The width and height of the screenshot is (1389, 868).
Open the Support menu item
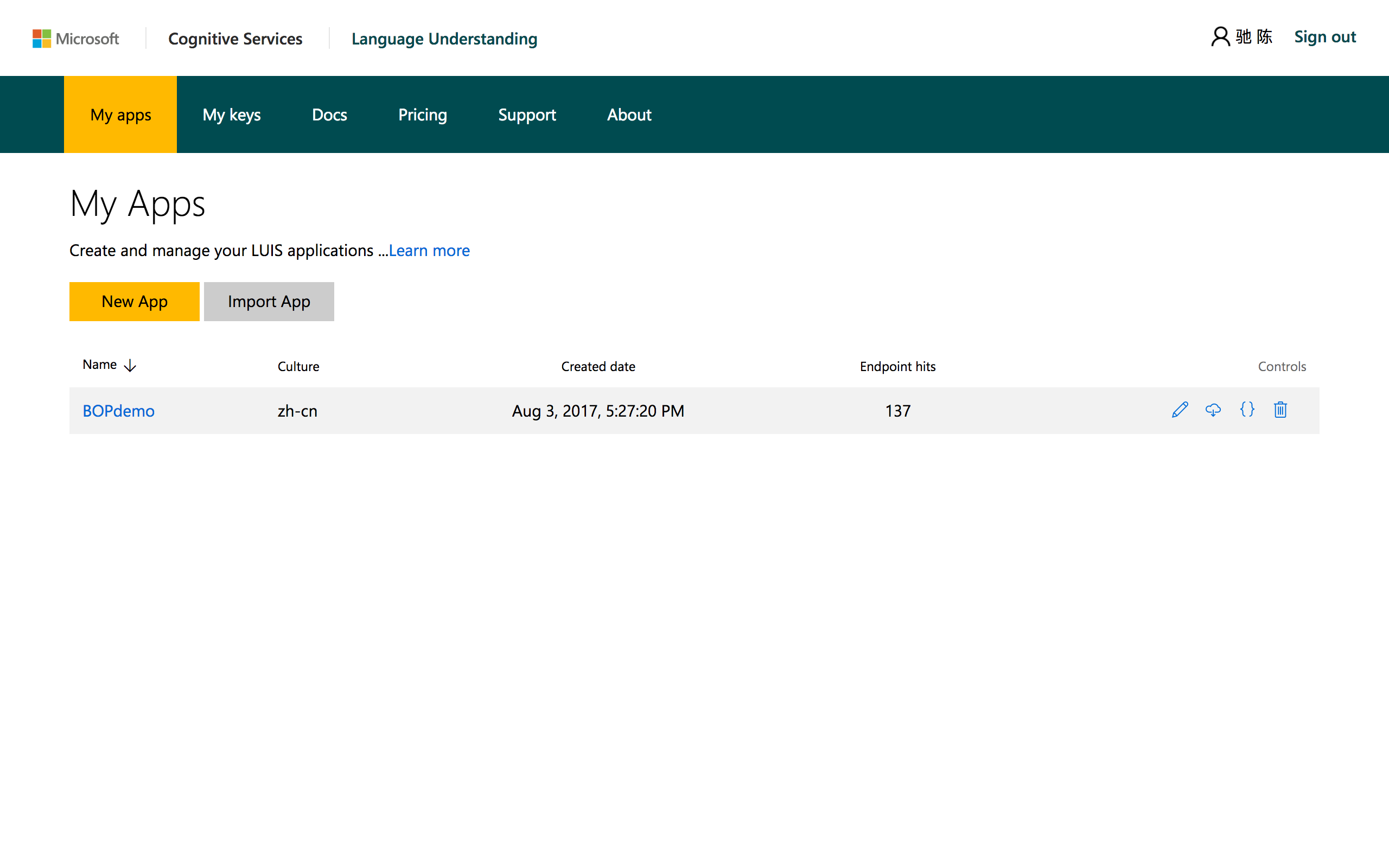point(527,115)
